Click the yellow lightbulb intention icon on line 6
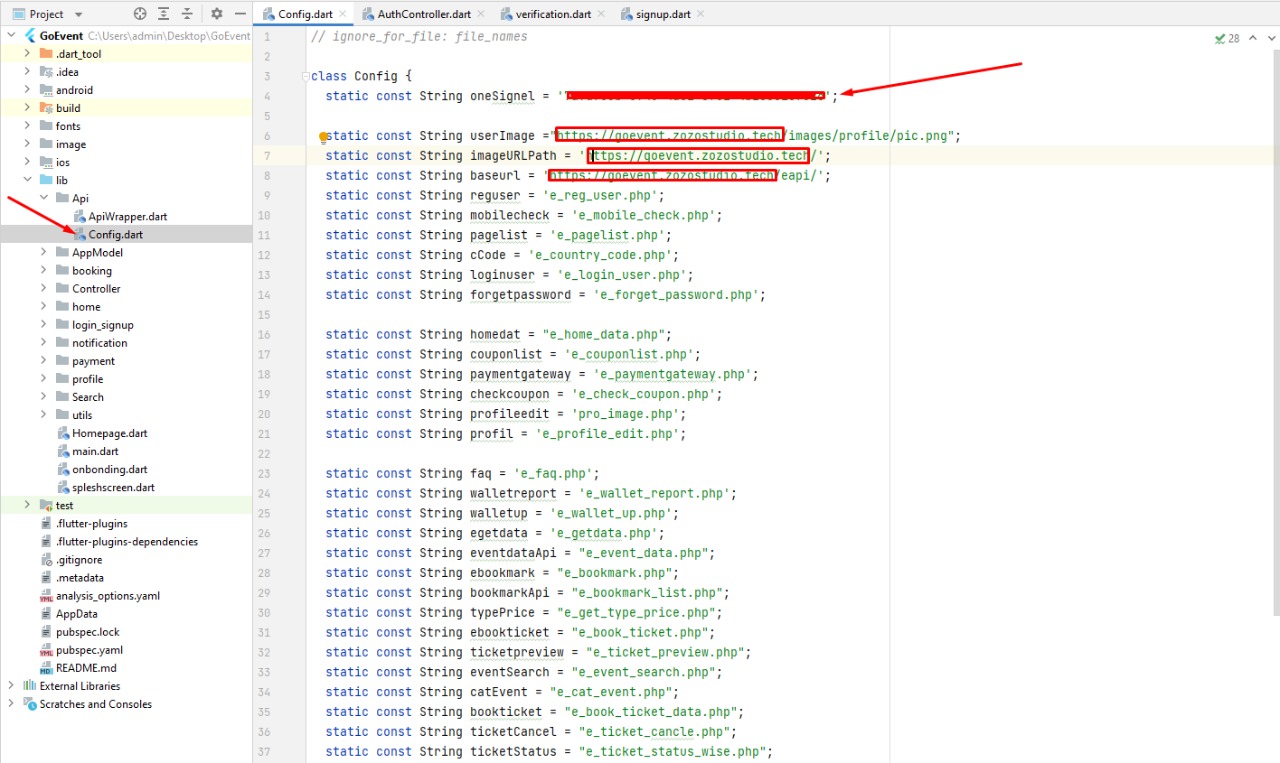This screenshot has height=763, width=1280. [323, 137]
